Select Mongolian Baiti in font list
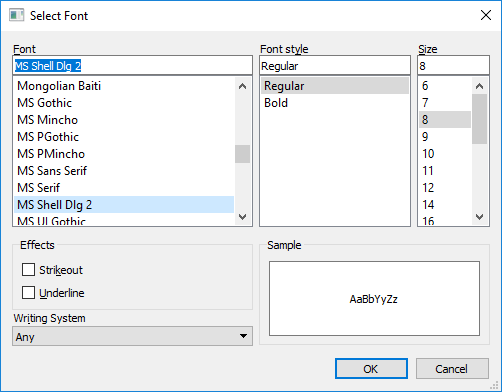This screenshot has width=502, height=392. 124,86
